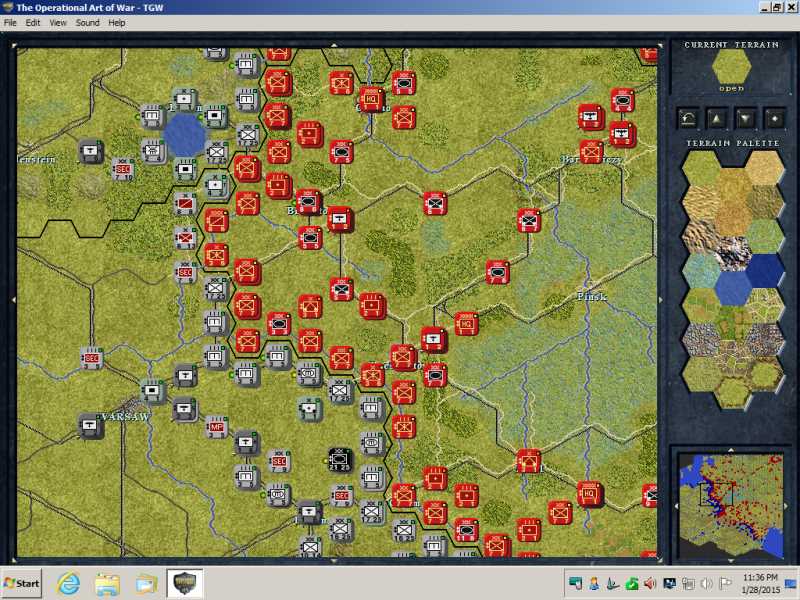This screenshot has width=800, height=600.
Task: Pick the pale light-green terrain hex
Action: 765,237
